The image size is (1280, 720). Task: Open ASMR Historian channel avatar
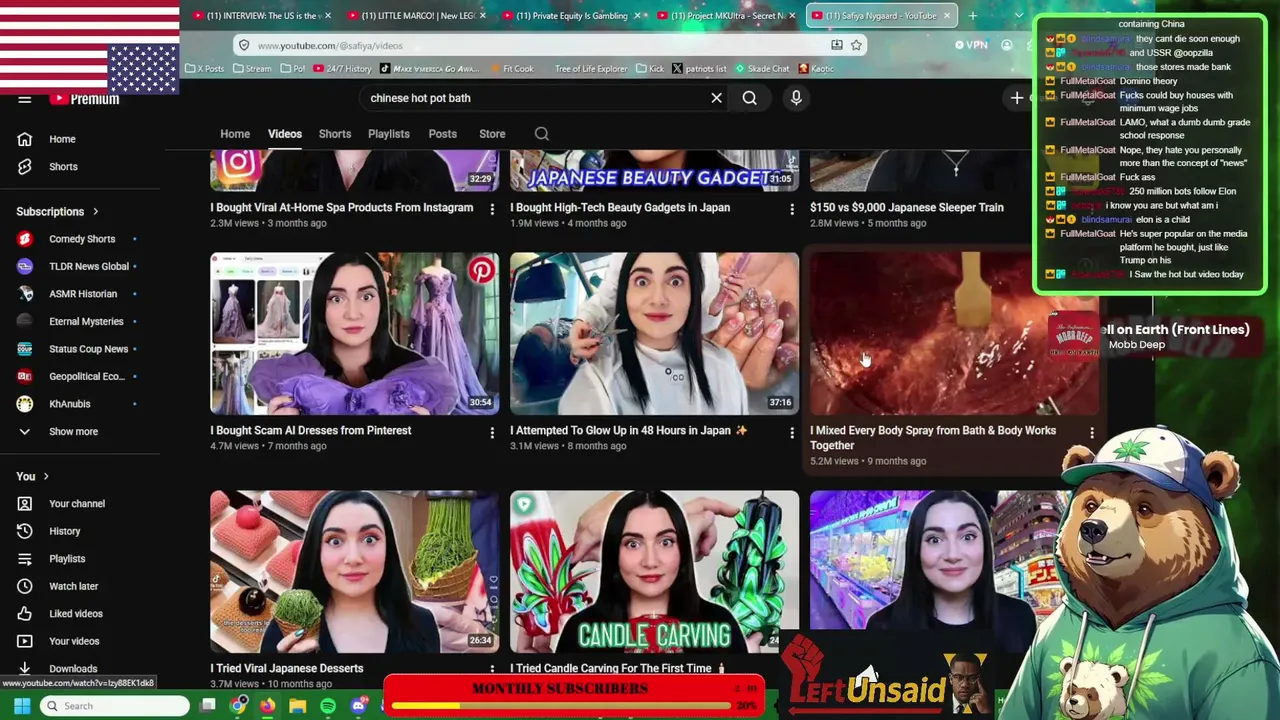[24, 294]
